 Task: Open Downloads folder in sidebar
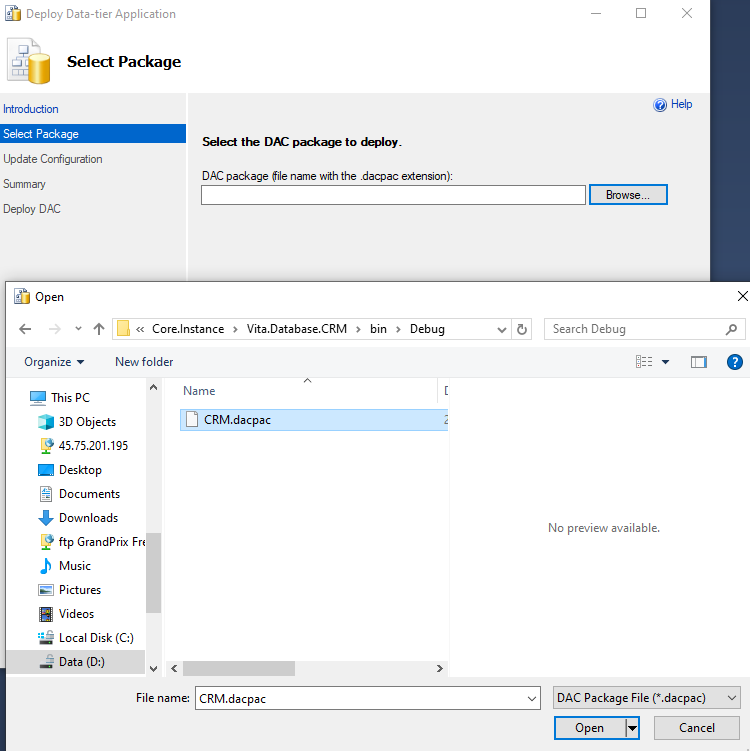point(88,518)
